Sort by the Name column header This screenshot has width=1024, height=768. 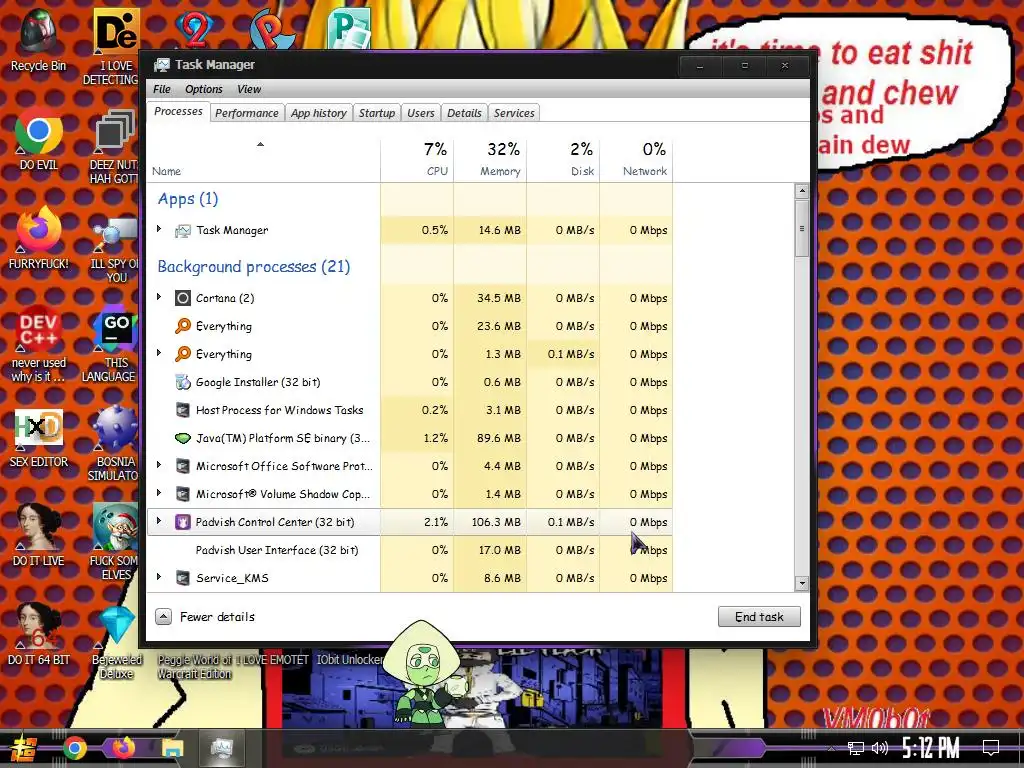[x=264, y=160]
